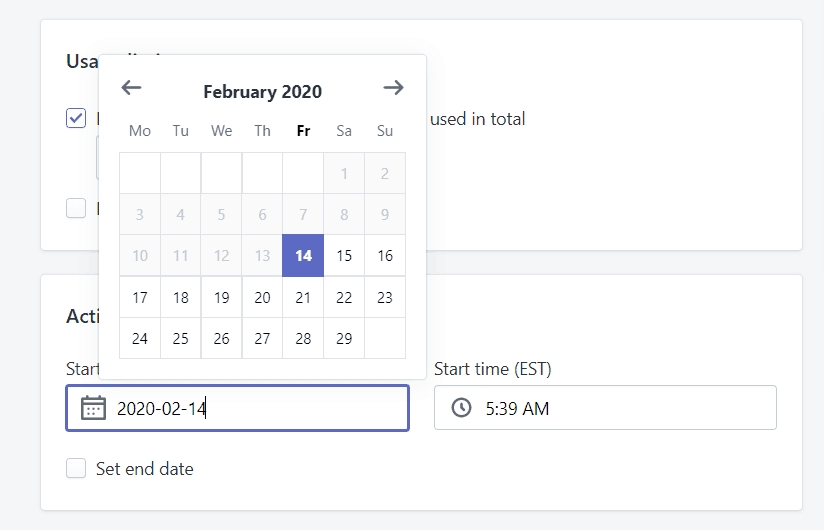Screen dimensions: 824x530
Task: Choose February 29 on the calendar
Action: click(x=344, y=339)
